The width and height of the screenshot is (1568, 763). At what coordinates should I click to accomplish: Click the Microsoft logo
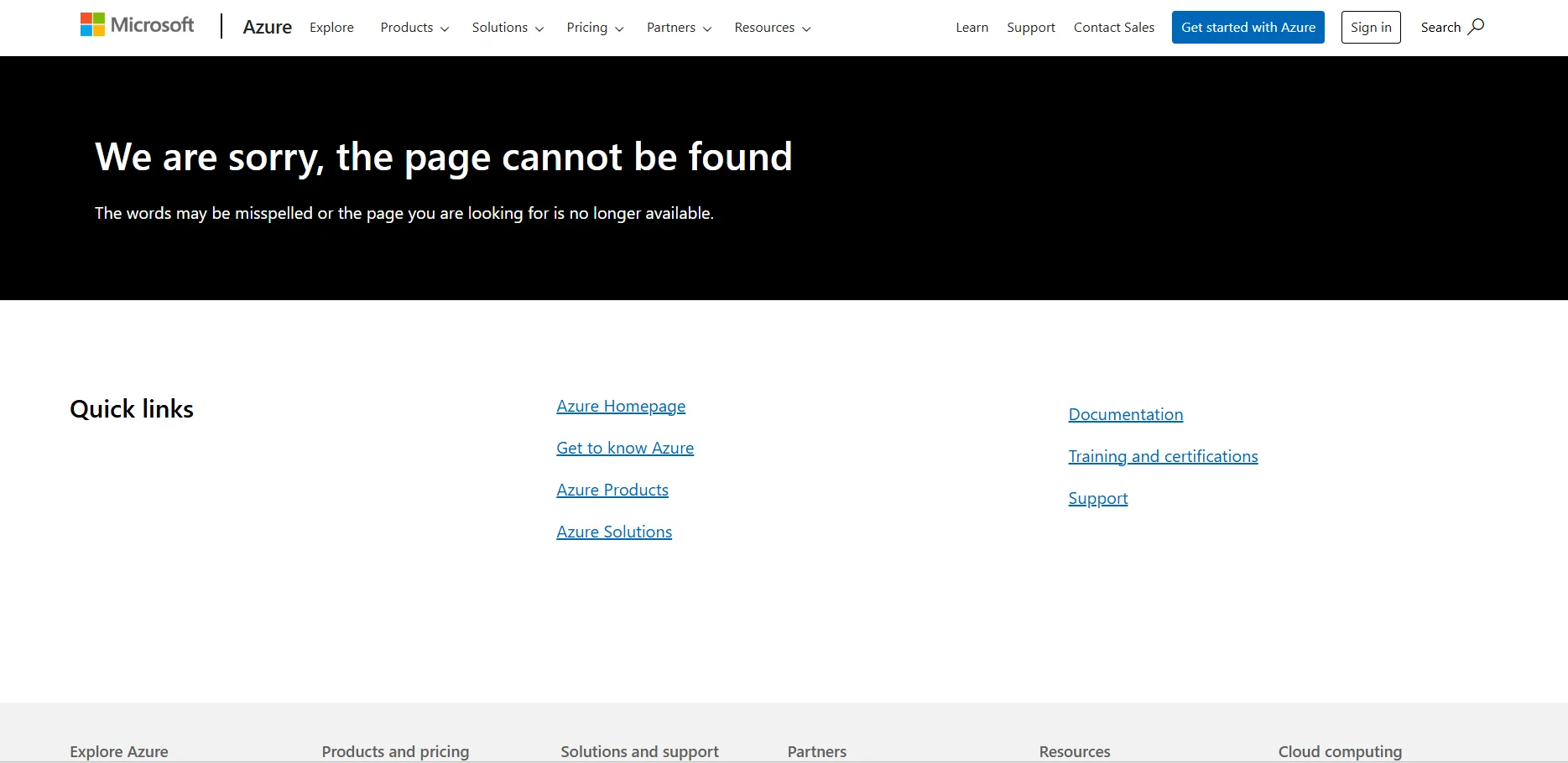[137, 25]
